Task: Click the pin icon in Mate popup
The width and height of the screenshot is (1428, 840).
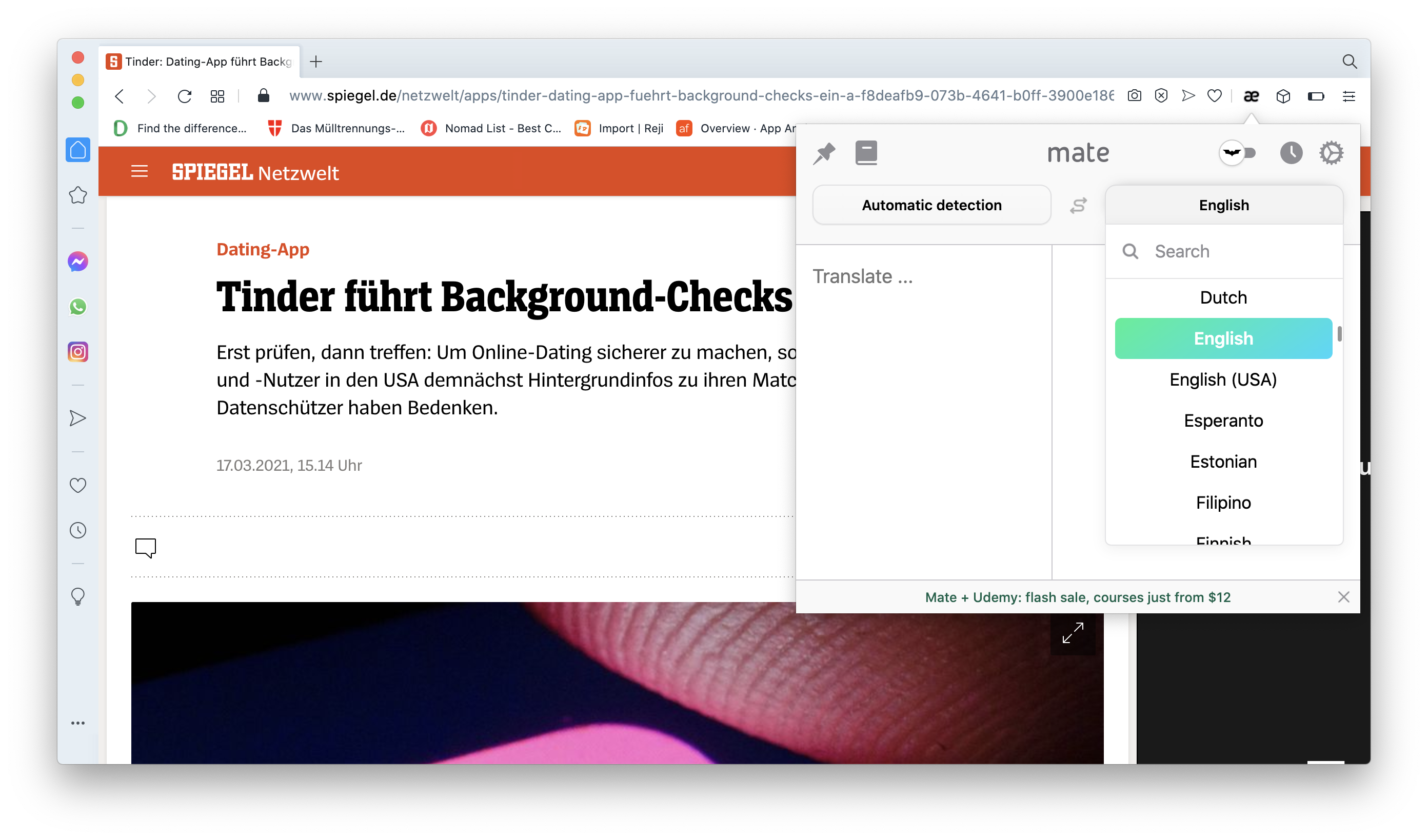Action: click(824, 153)
